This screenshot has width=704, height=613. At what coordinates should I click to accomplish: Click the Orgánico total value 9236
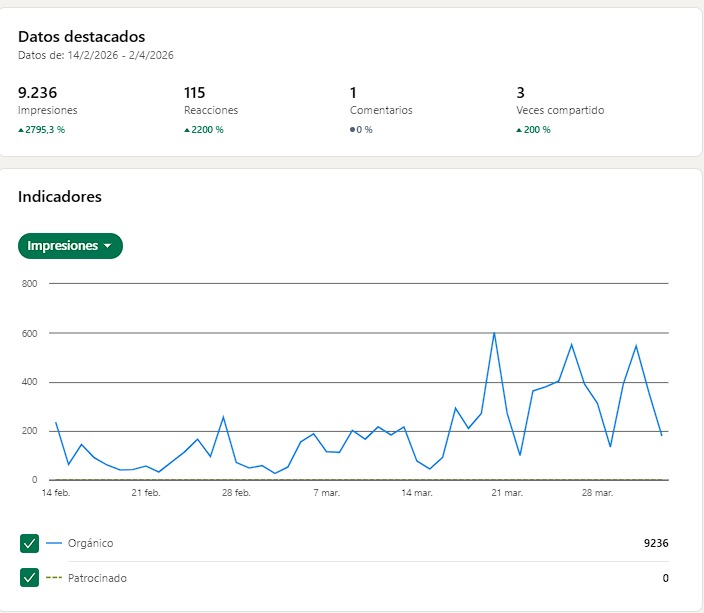pos(656,543)
